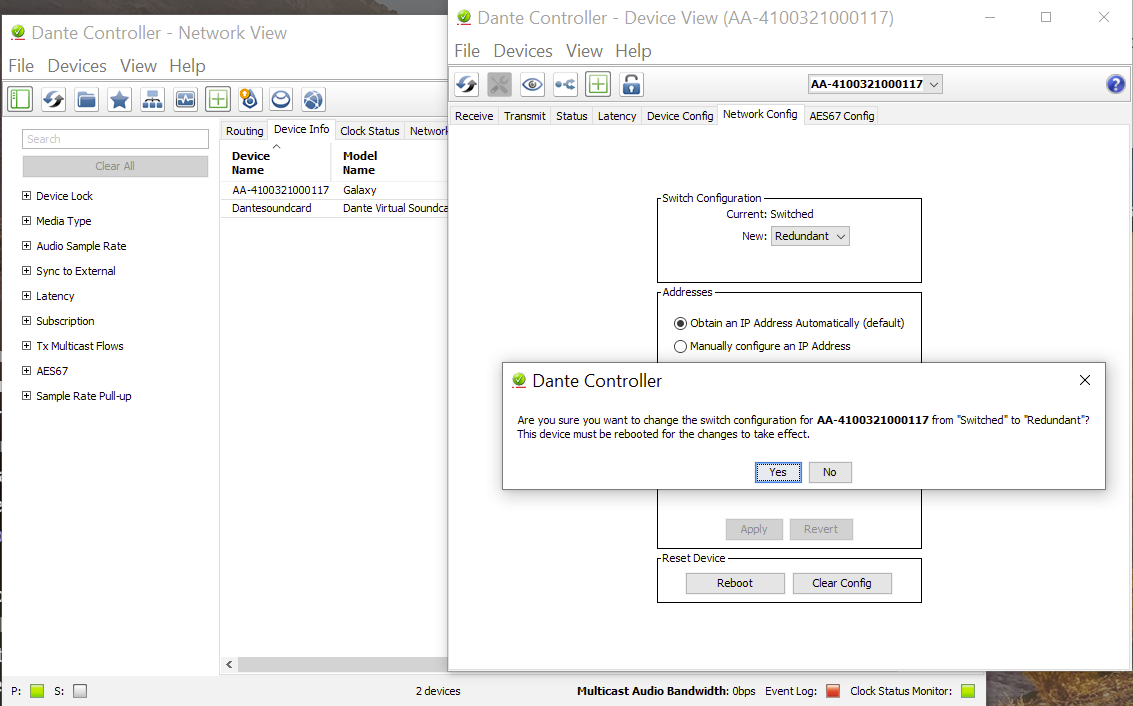
Task: Click the network topology icon in Network View toolbar
Action: point(152,99)
